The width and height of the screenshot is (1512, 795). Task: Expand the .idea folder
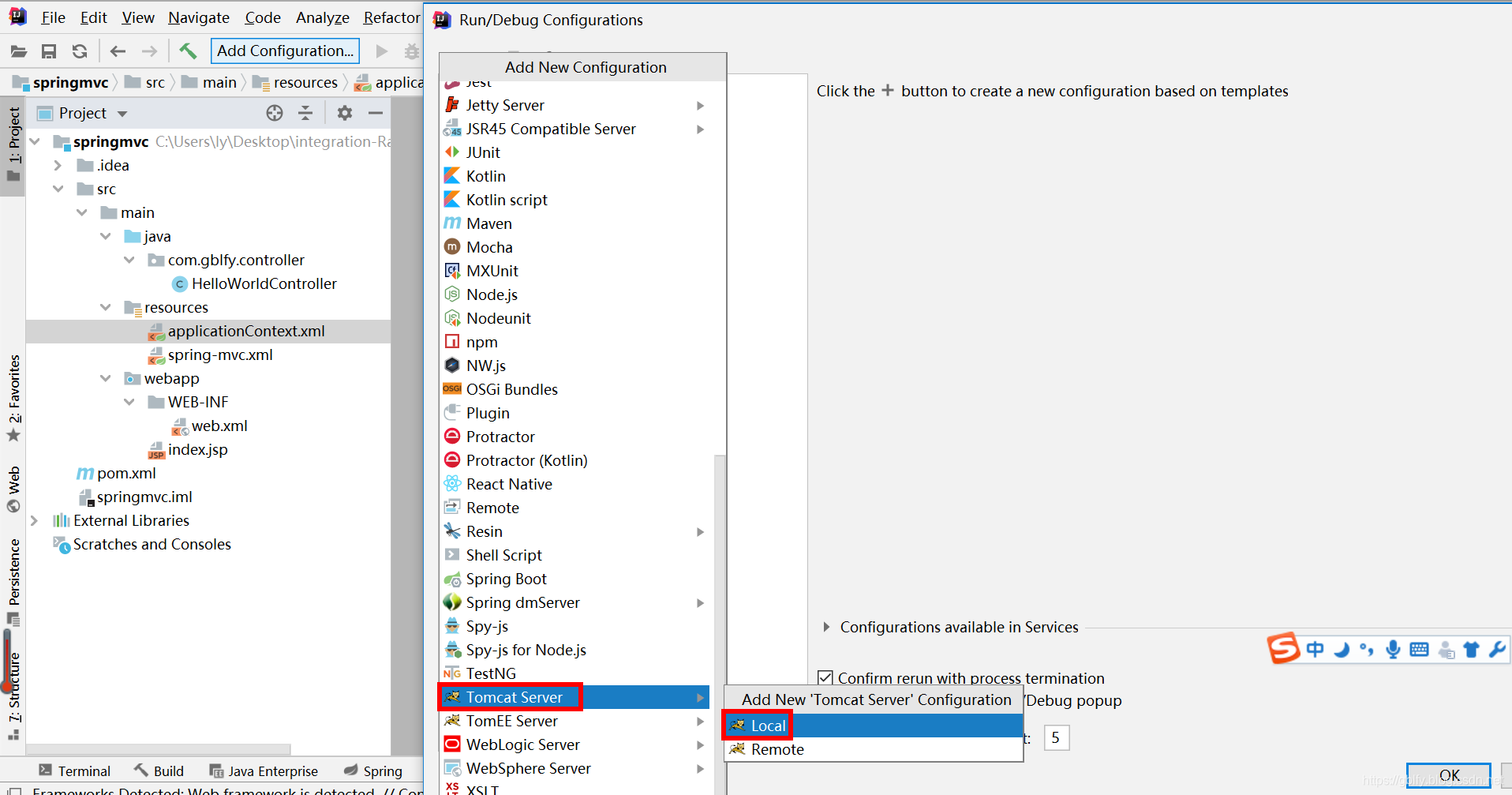click(x=58, y=165)
